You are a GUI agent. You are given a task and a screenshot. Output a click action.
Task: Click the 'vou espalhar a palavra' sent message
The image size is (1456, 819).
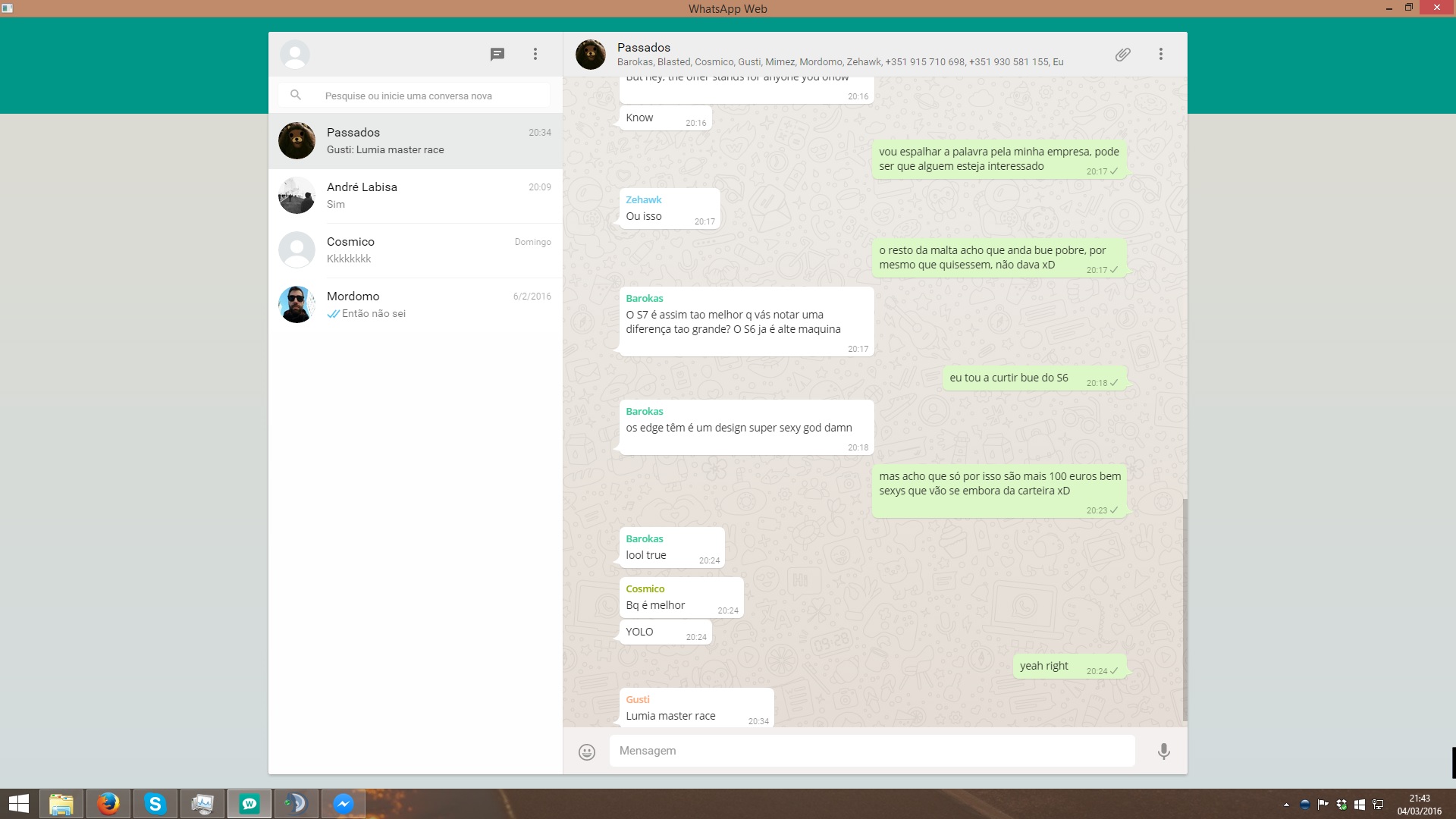[x=999, y=159]
